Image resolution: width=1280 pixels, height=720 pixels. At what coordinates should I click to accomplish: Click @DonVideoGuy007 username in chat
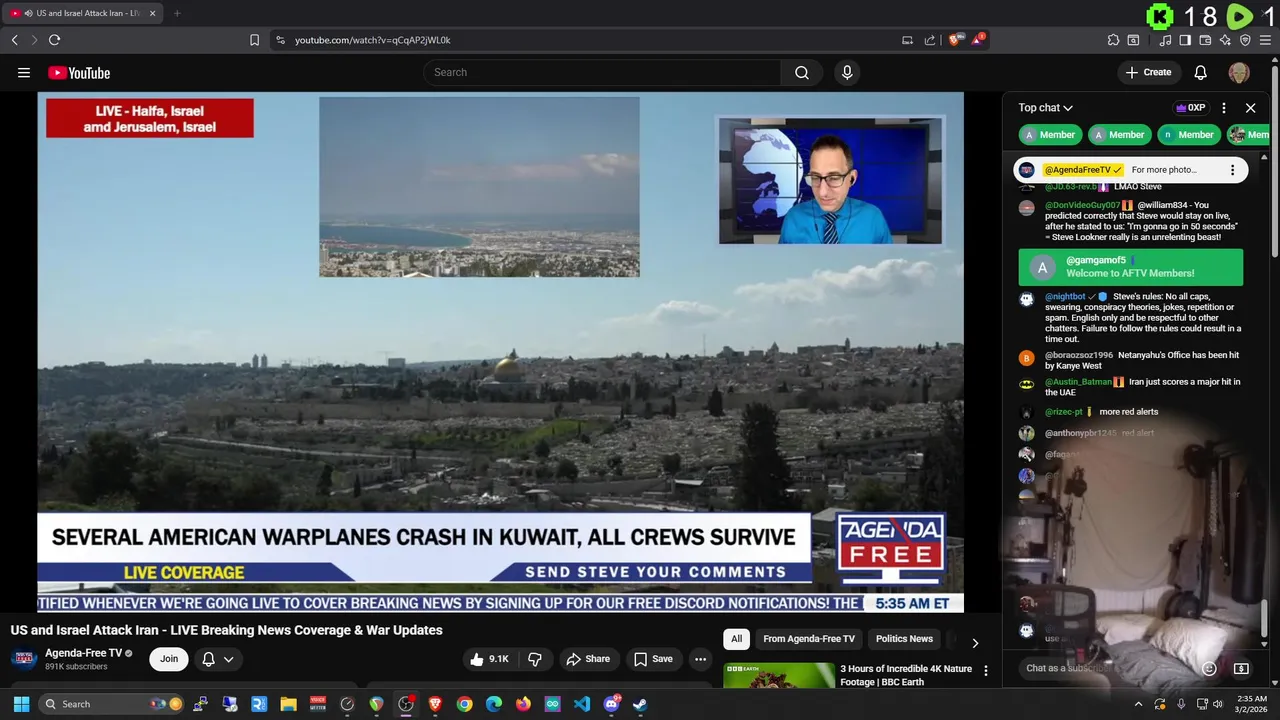pyautogui.click(x=1082, y=205)
